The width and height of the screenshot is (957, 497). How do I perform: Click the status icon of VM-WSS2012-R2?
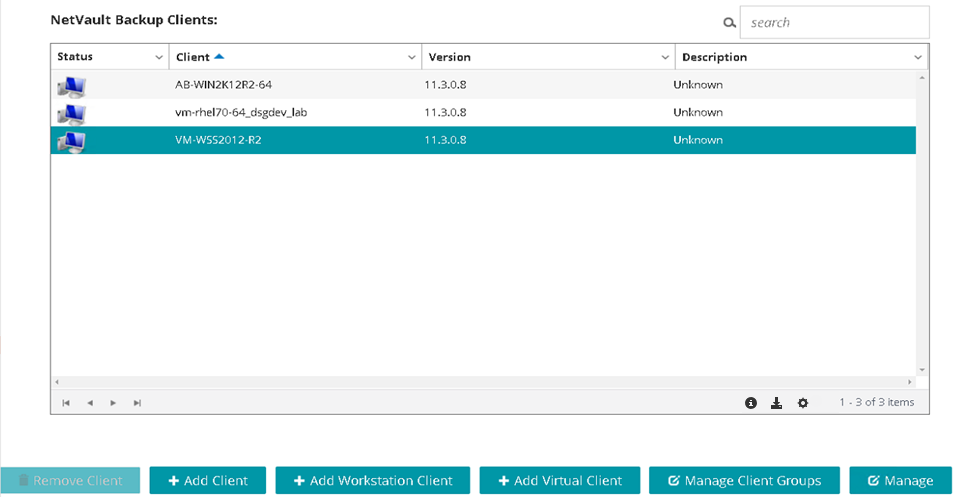(x=71, y=141)
